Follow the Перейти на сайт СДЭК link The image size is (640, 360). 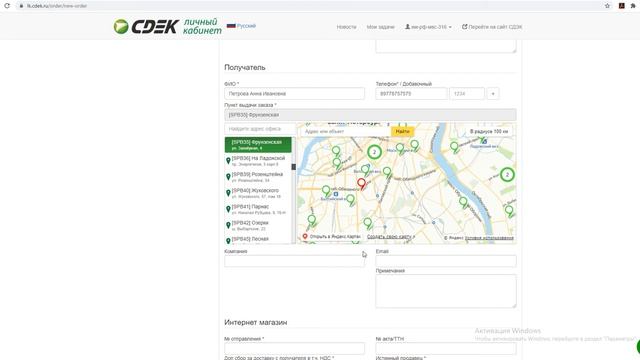pos(492,27)
